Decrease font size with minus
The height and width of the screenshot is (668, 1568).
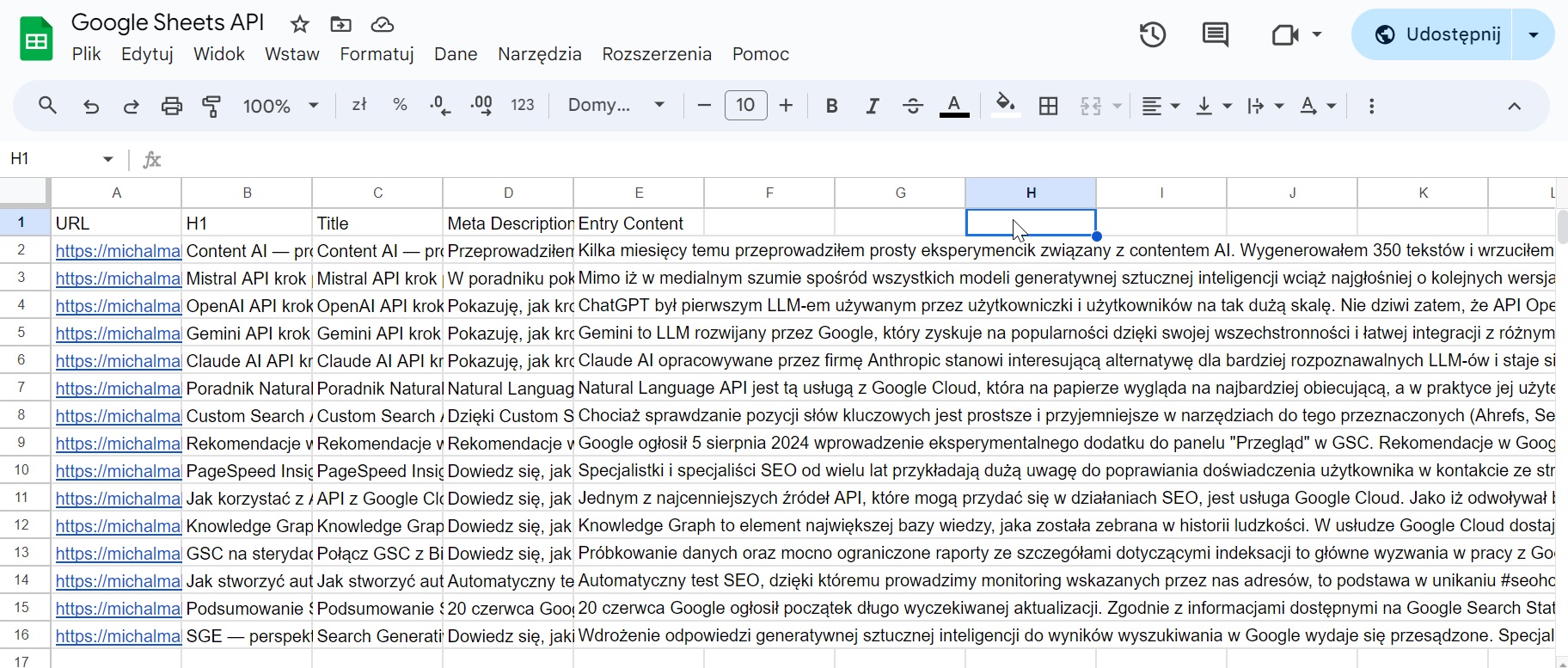704,106
